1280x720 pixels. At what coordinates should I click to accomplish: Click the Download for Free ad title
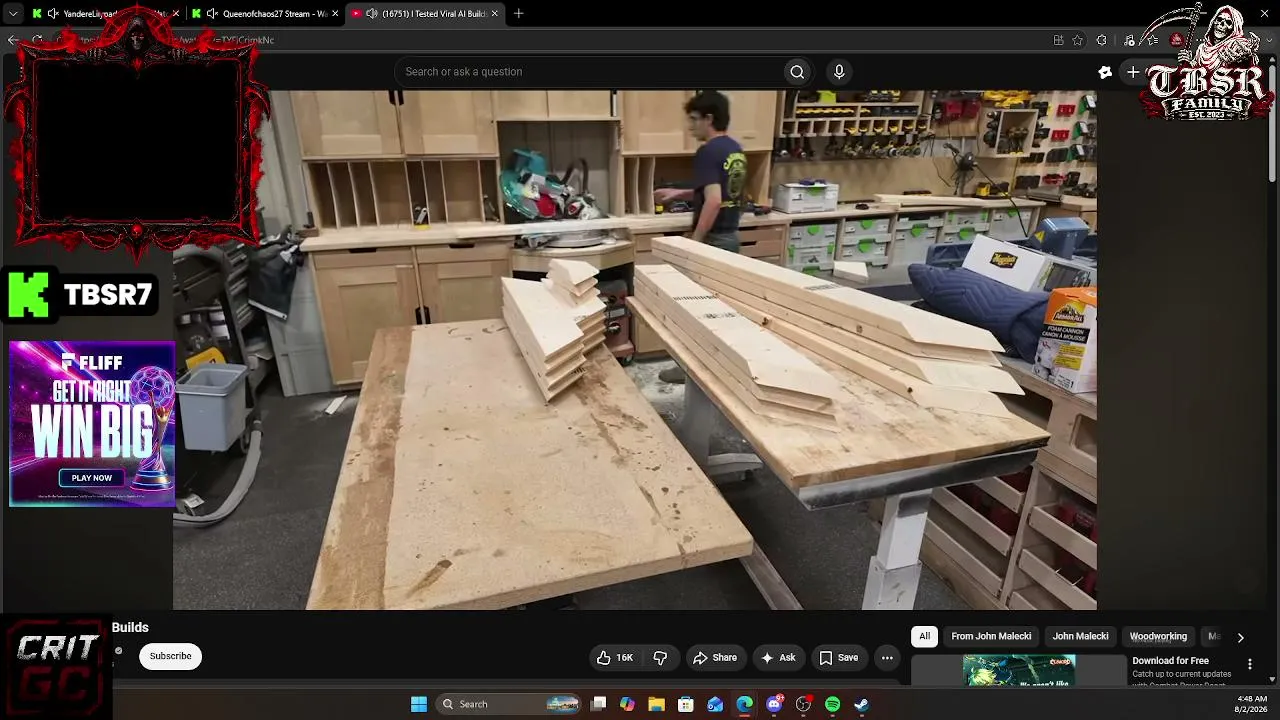pyautogui.click(x=1170, y=661)
